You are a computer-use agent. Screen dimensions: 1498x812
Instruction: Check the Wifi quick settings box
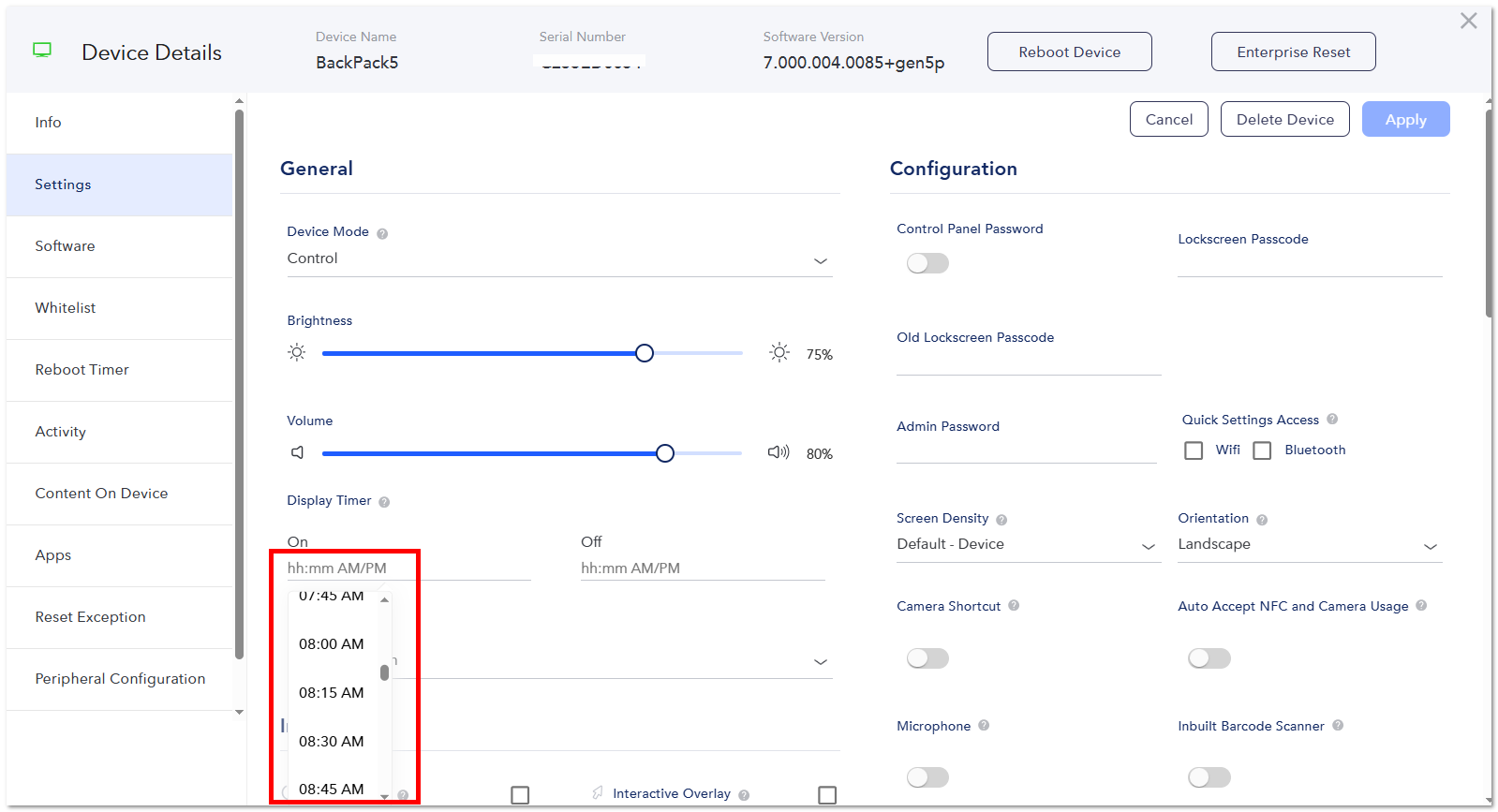tap(1194, 450)
